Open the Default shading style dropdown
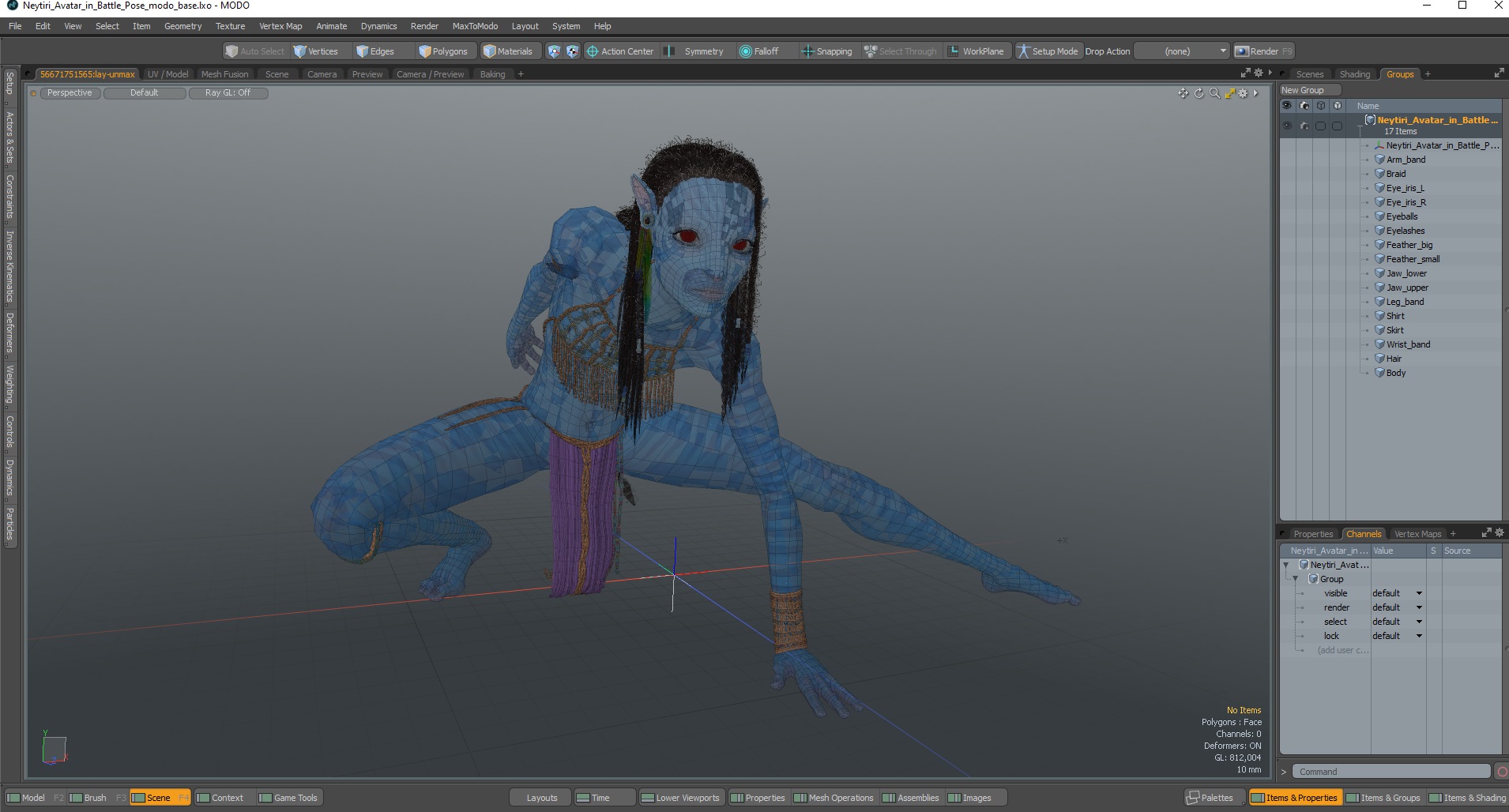This screenshot has width=1509, height=812. tap(145, 93)
